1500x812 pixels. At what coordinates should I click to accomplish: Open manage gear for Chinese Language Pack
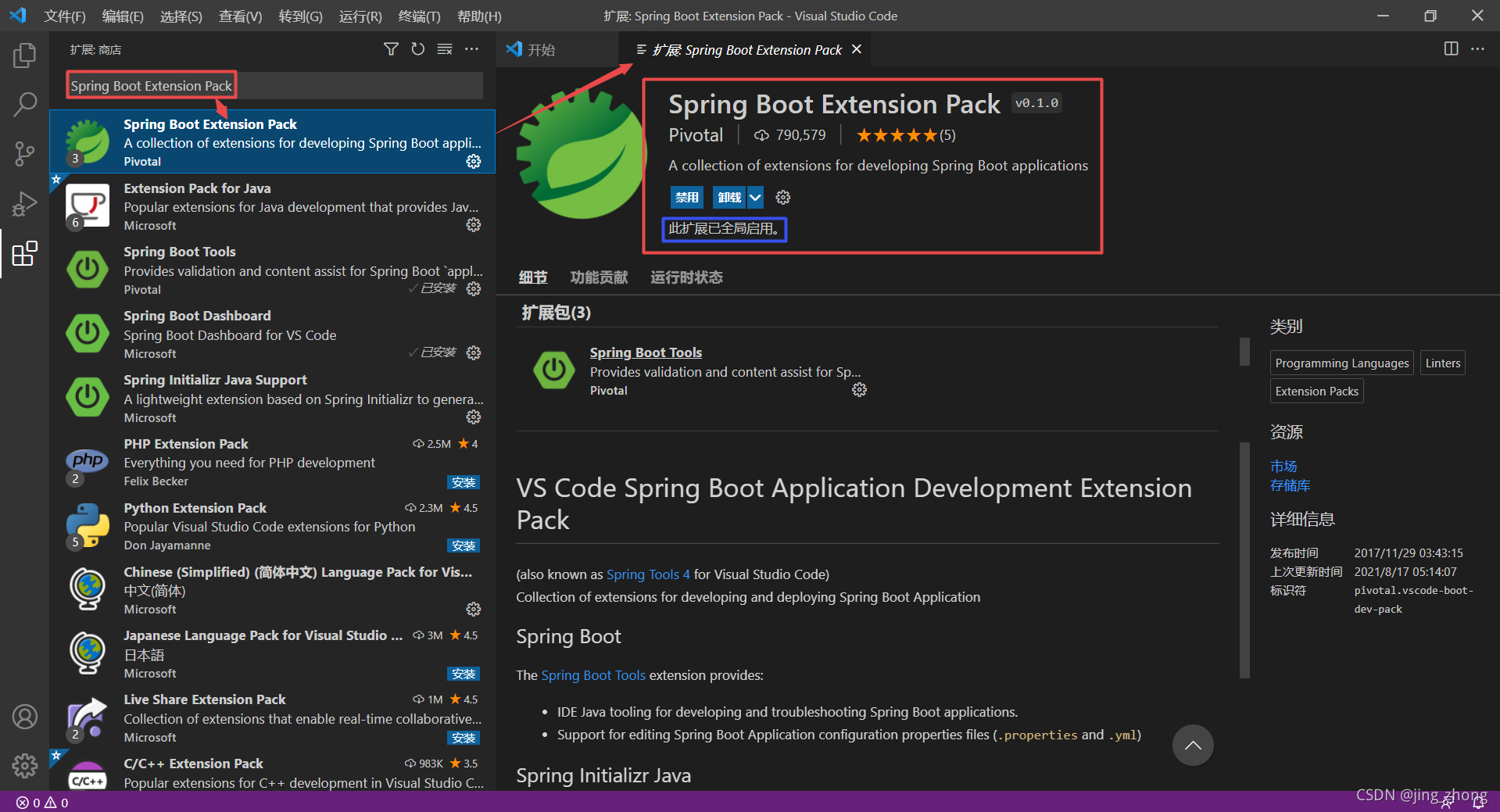tap(474, 609)
